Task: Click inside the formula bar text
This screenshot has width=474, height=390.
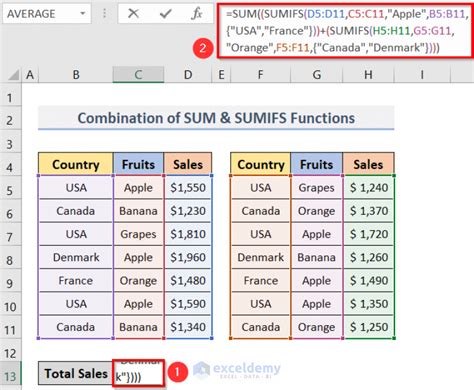Action: (x=345, y=31)
